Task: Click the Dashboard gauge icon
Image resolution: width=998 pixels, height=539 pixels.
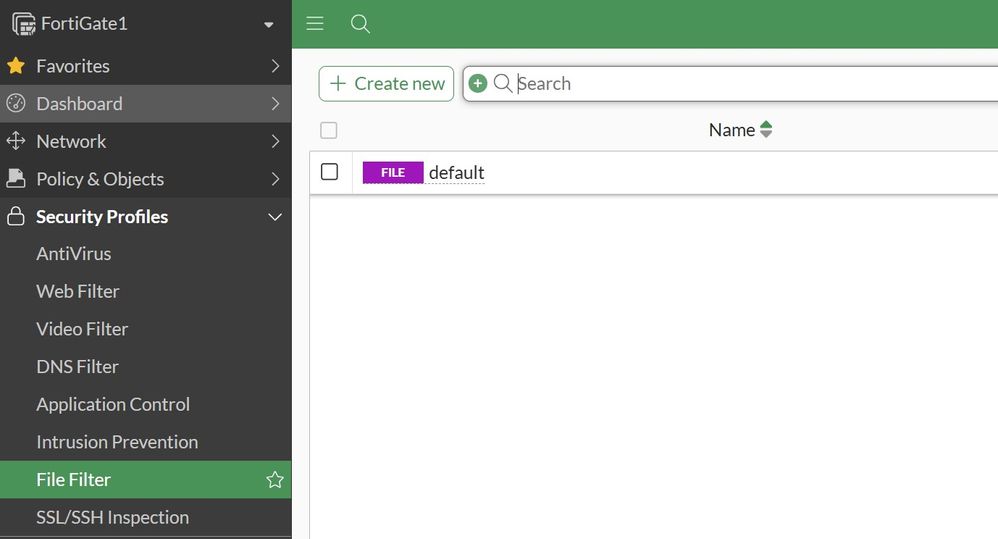Action: coord(15,104)
